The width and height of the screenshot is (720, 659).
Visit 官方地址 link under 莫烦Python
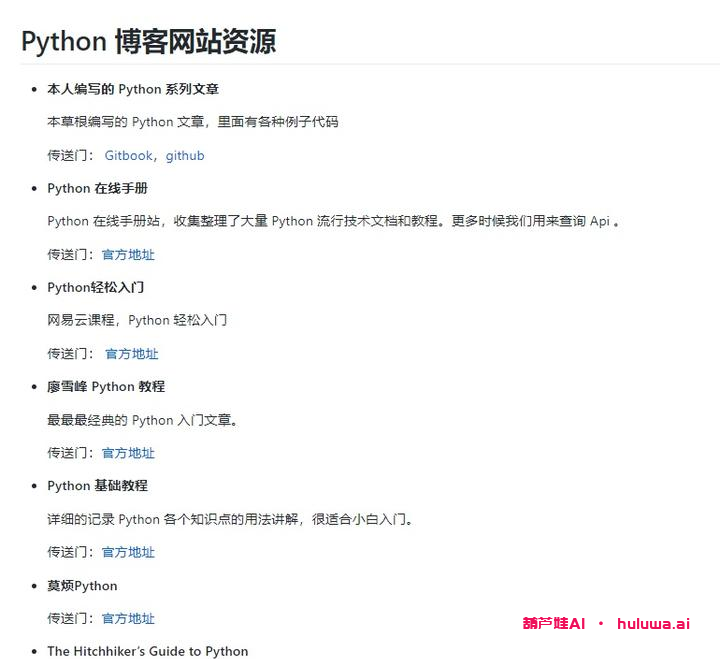coord(128,619)
